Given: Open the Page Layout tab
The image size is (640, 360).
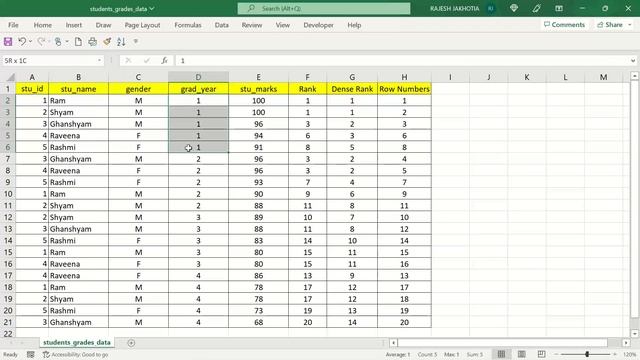Looking at the screenshot, I should (142, 25).
